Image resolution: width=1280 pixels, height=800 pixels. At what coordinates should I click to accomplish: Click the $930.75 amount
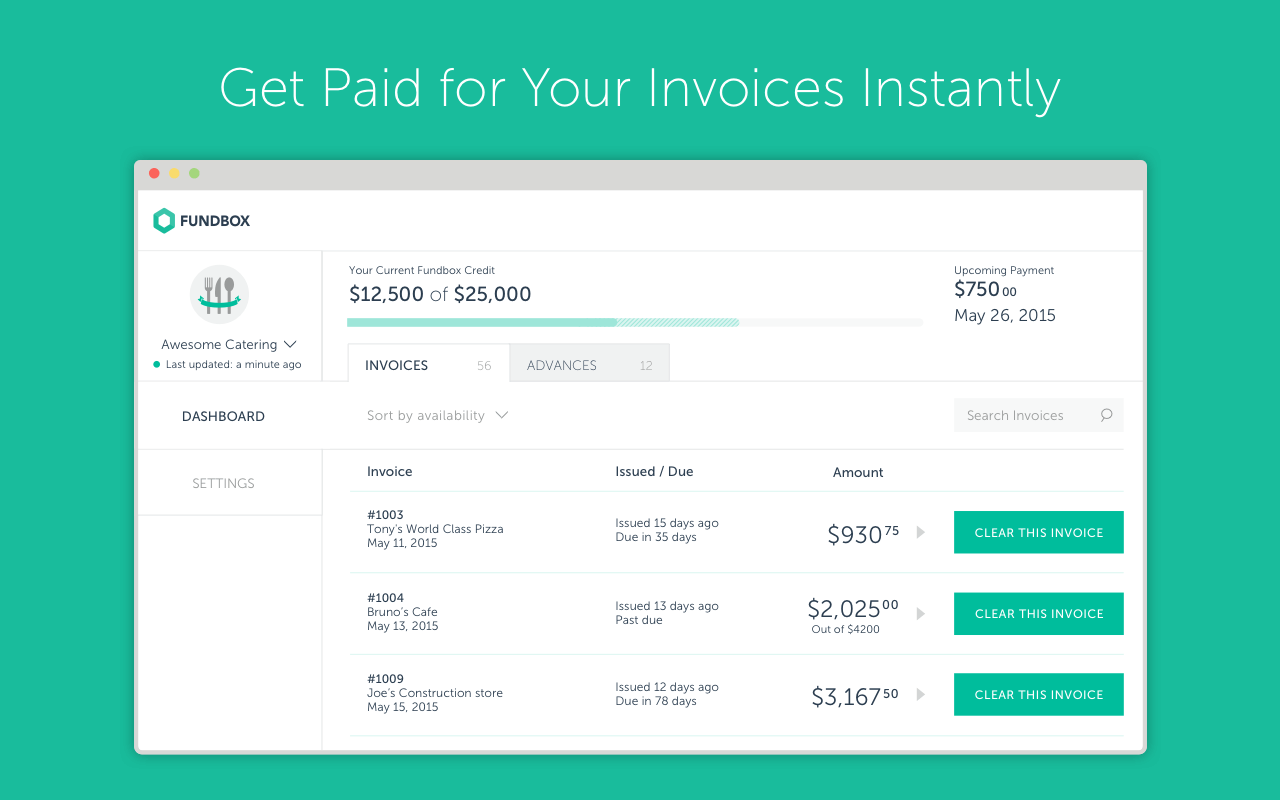coord(863,534)
